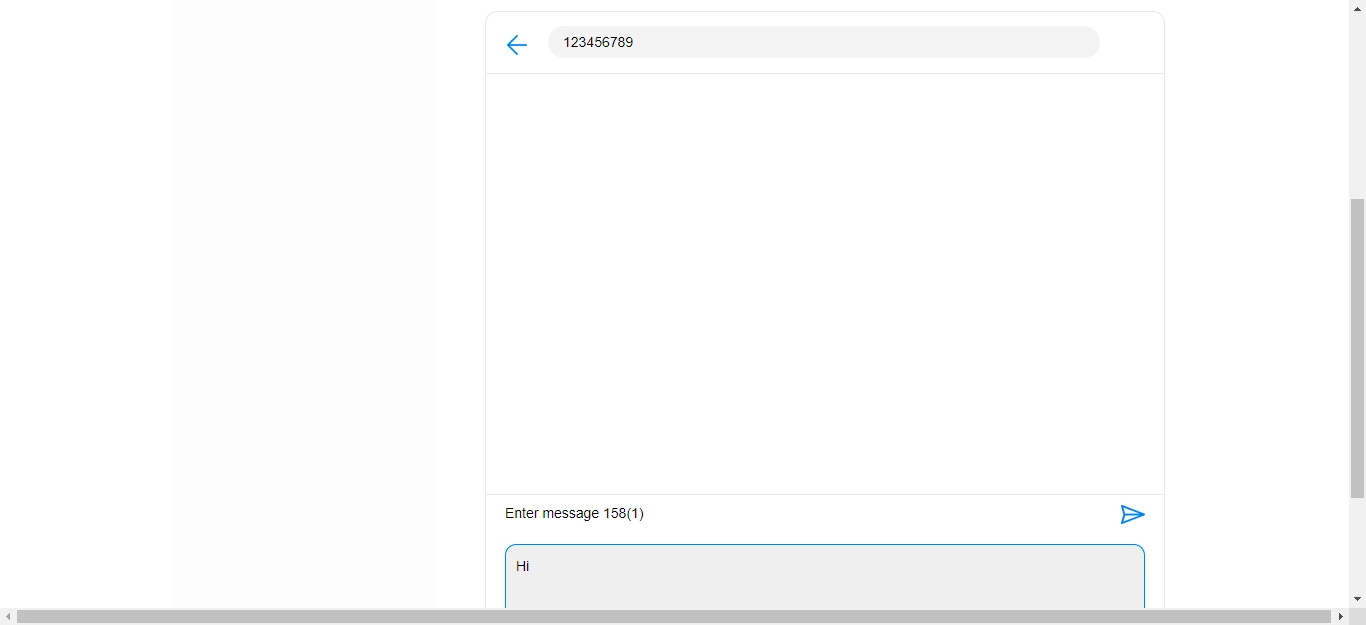
Task: Tap the send arrow to deliver the message
Action: (x=1133, y=514)
